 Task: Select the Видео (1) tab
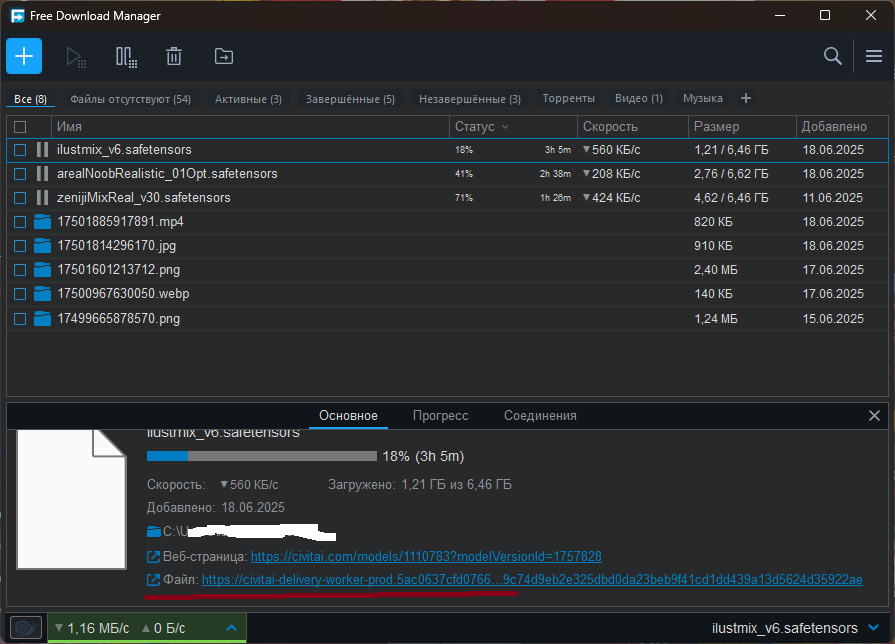point(639,98)
